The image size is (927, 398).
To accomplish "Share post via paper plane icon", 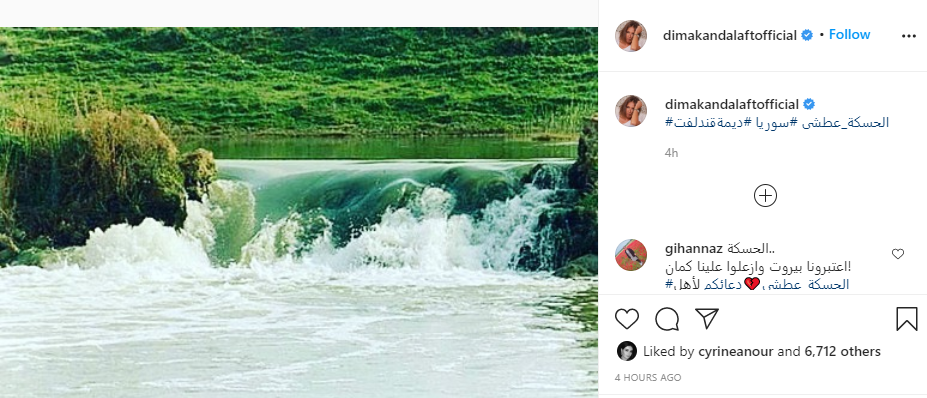I will [706, 318].
